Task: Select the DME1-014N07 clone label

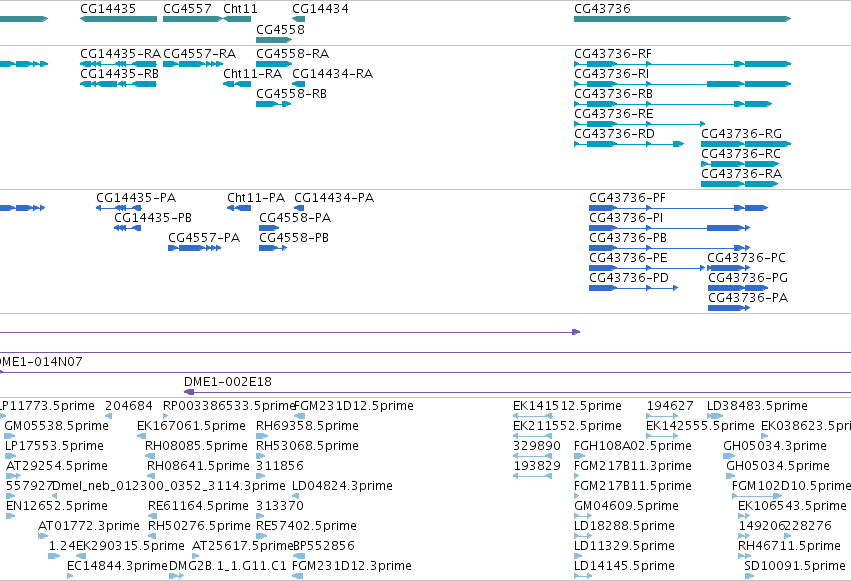Action: pos(40,362)
